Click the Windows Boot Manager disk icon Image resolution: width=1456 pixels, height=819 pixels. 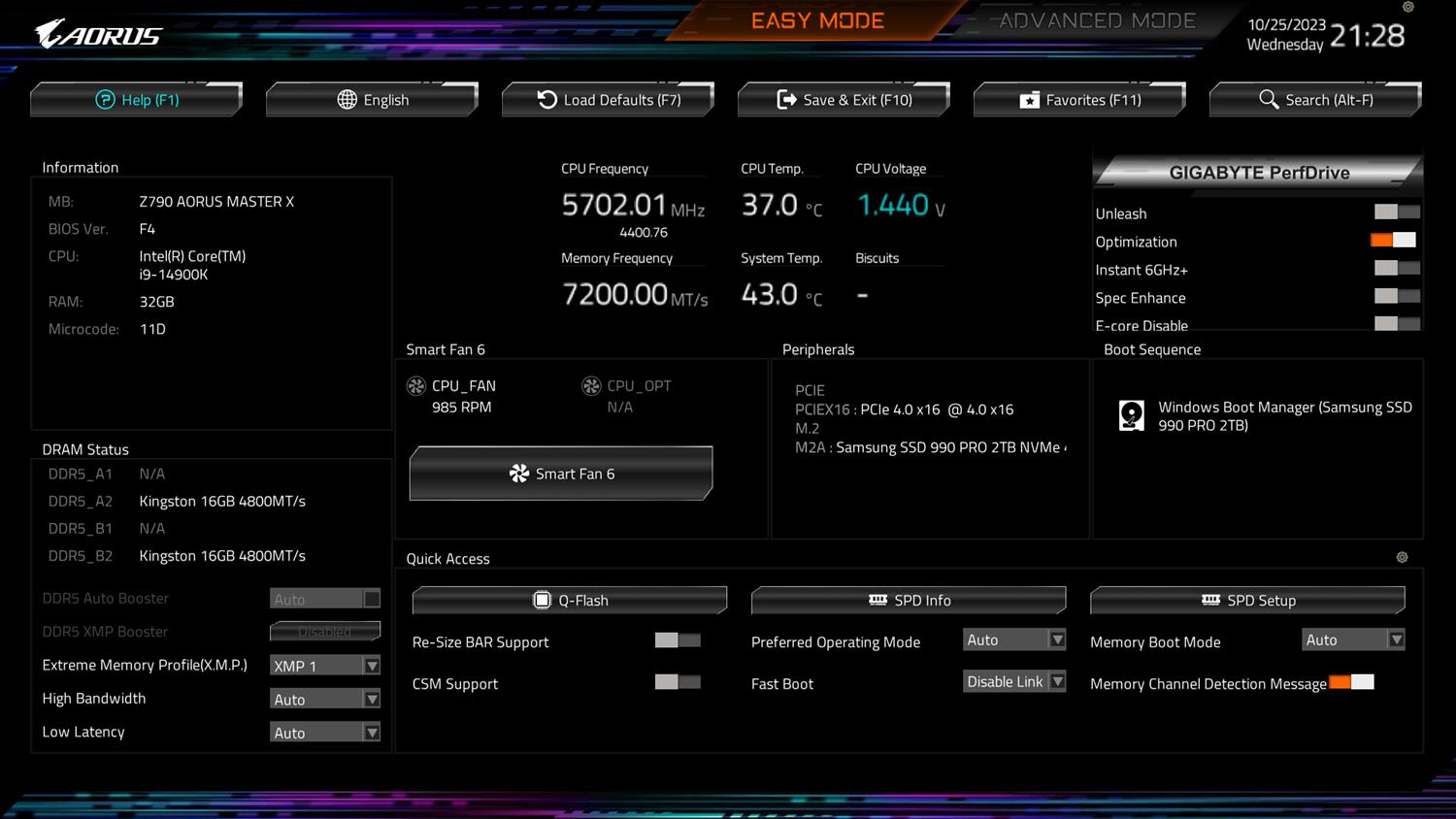tap(1132, 415)
